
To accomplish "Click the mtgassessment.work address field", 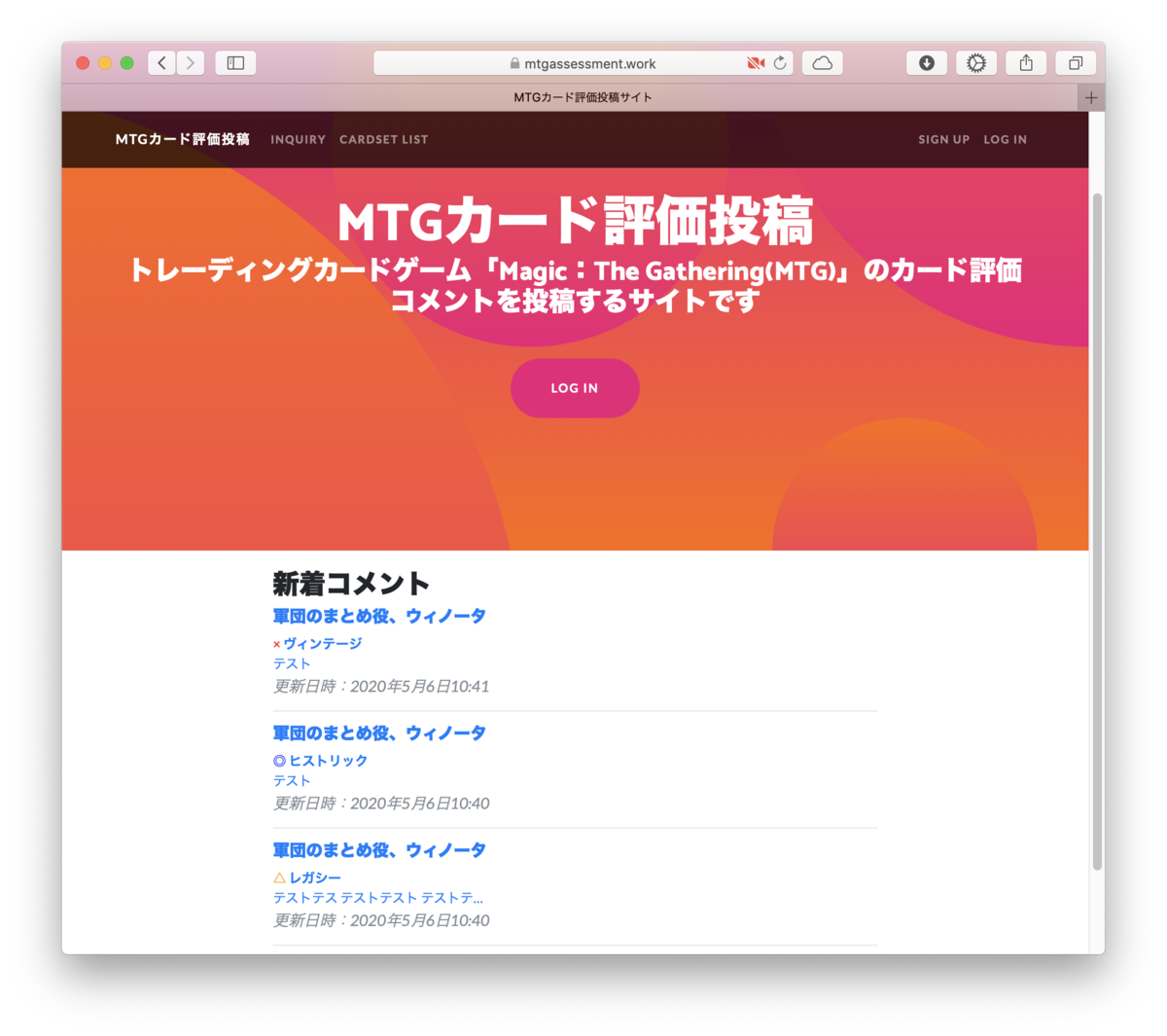I will (583, 63).
